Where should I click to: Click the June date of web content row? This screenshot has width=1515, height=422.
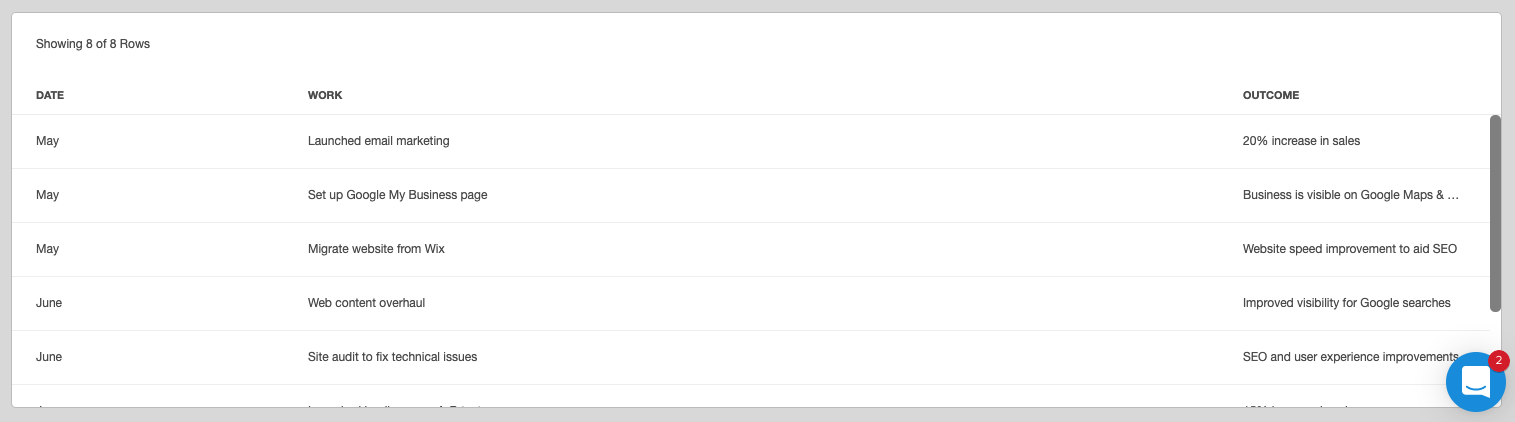[x=49, y=303]
